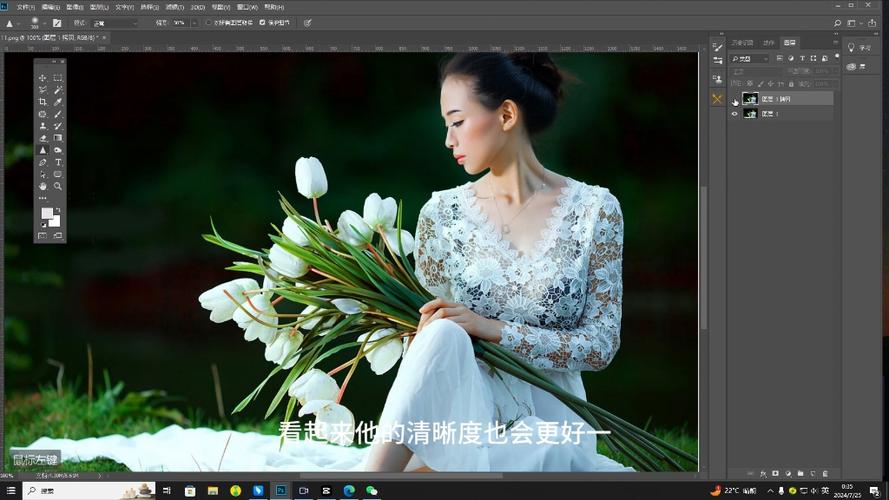Select the Magic Wand tool
The image size is (889, 500).
[58, 90]
